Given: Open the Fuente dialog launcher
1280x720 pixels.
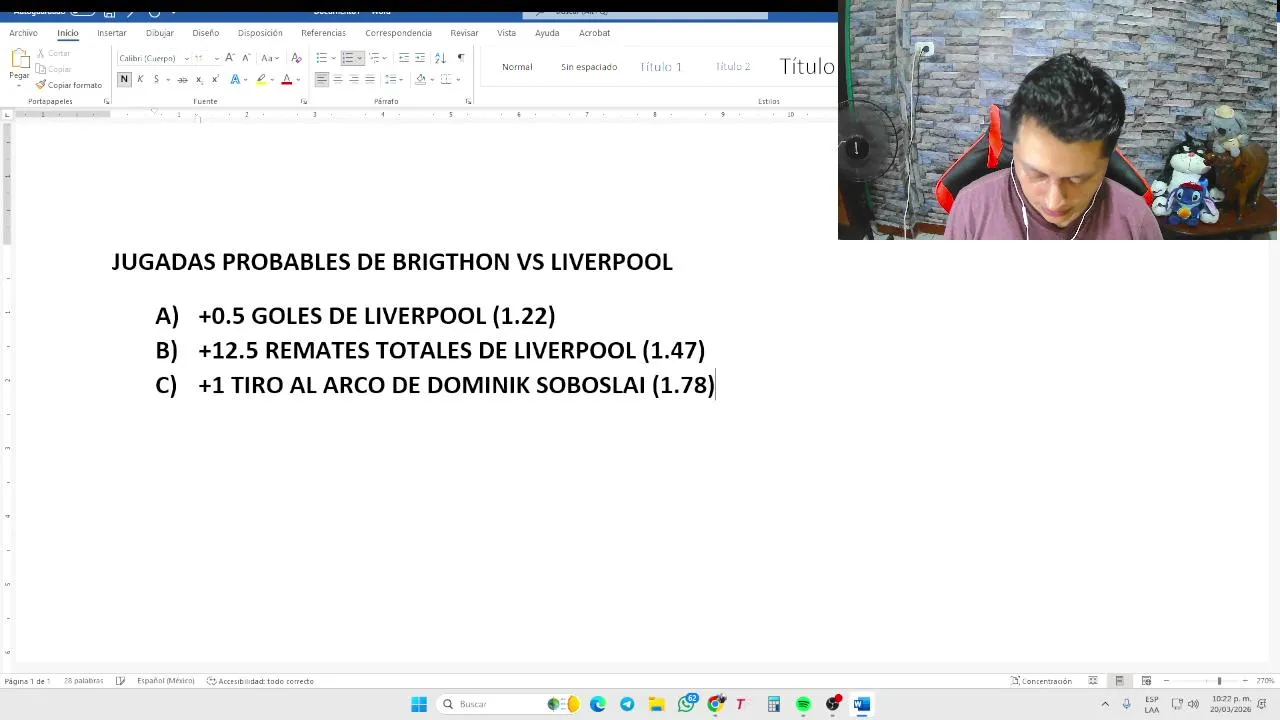Looking at the screenshot, I should pos(303,101).
